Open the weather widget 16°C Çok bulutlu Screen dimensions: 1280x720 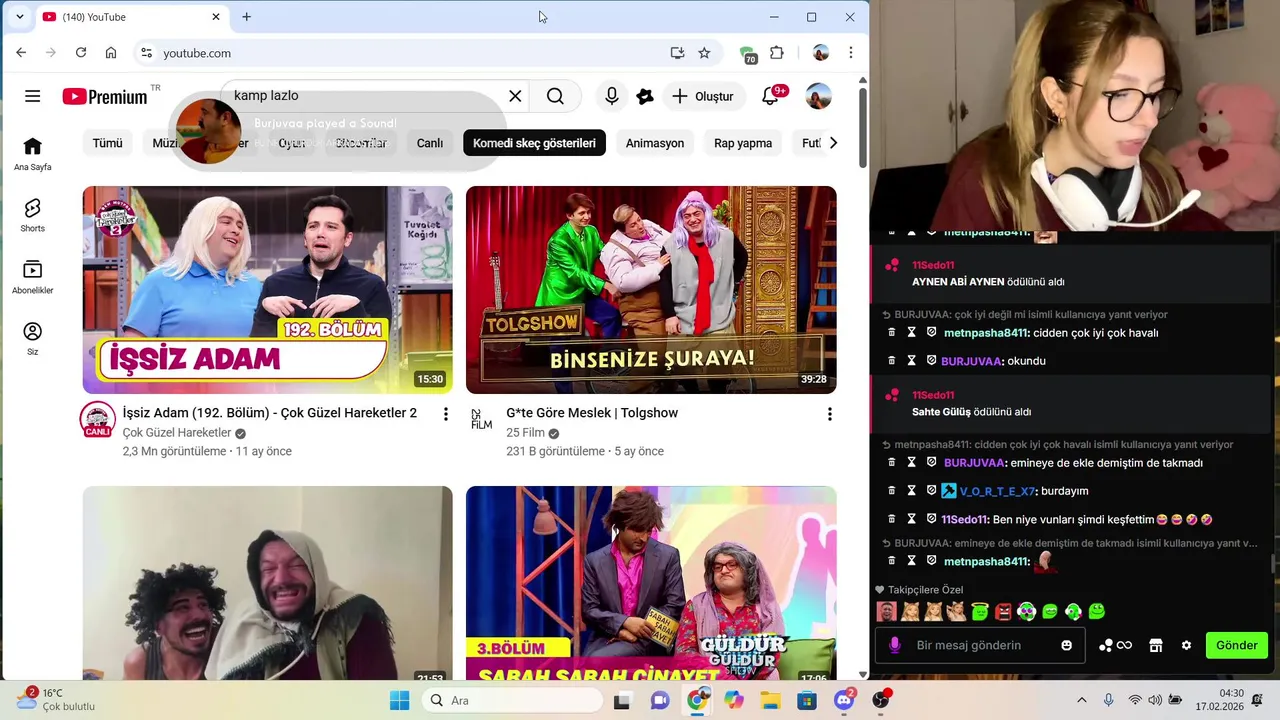click(55, 699)
